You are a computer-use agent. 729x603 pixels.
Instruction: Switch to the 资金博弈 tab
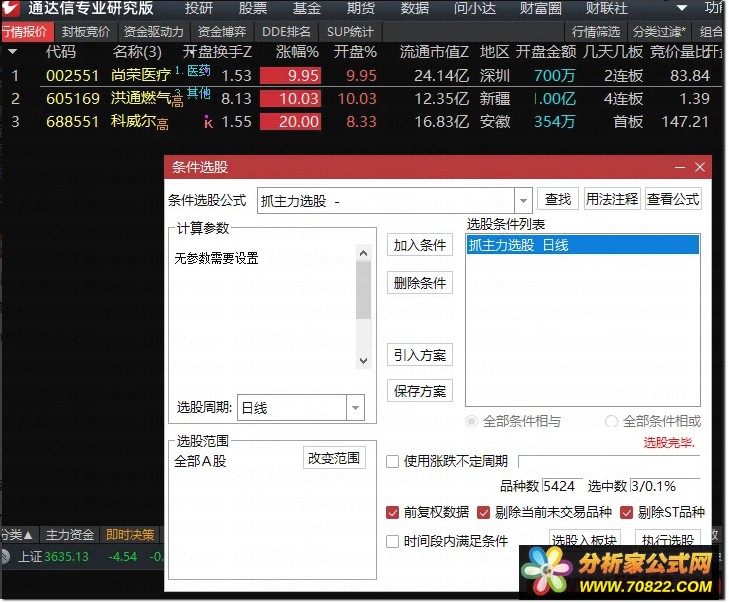pos(222,32)
